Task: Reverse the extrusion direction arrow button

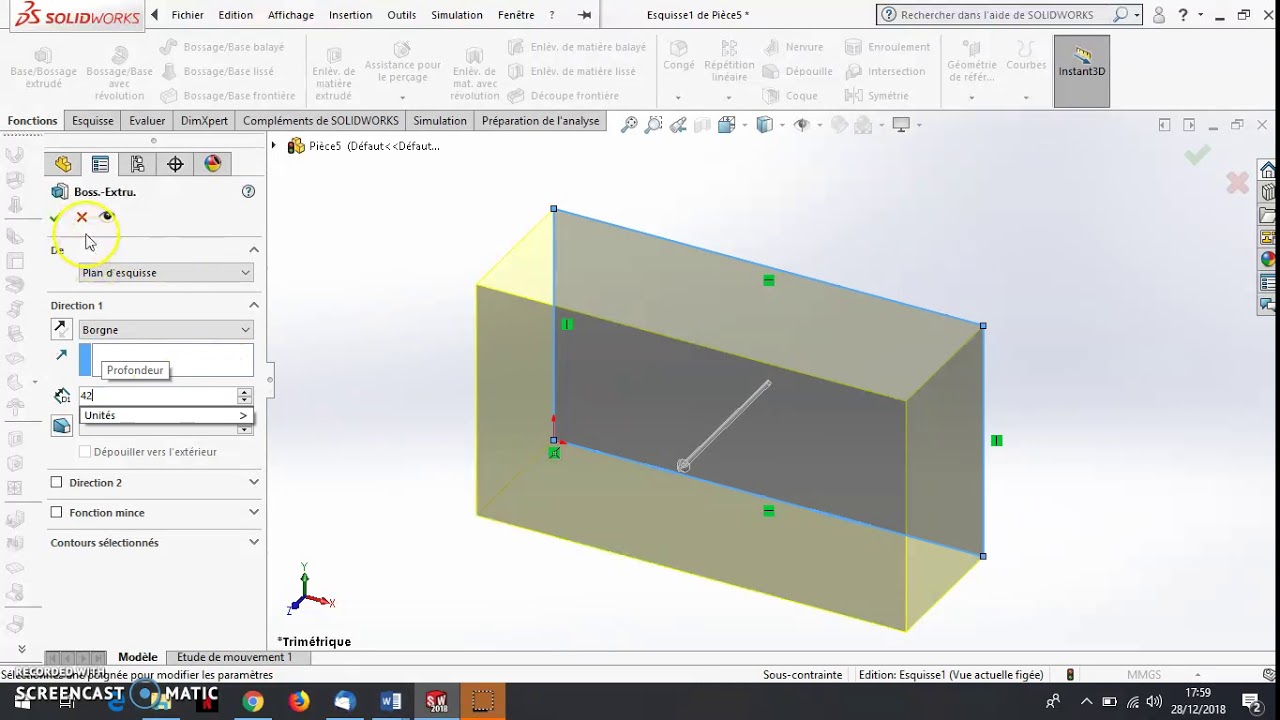Action: (61, 329)
